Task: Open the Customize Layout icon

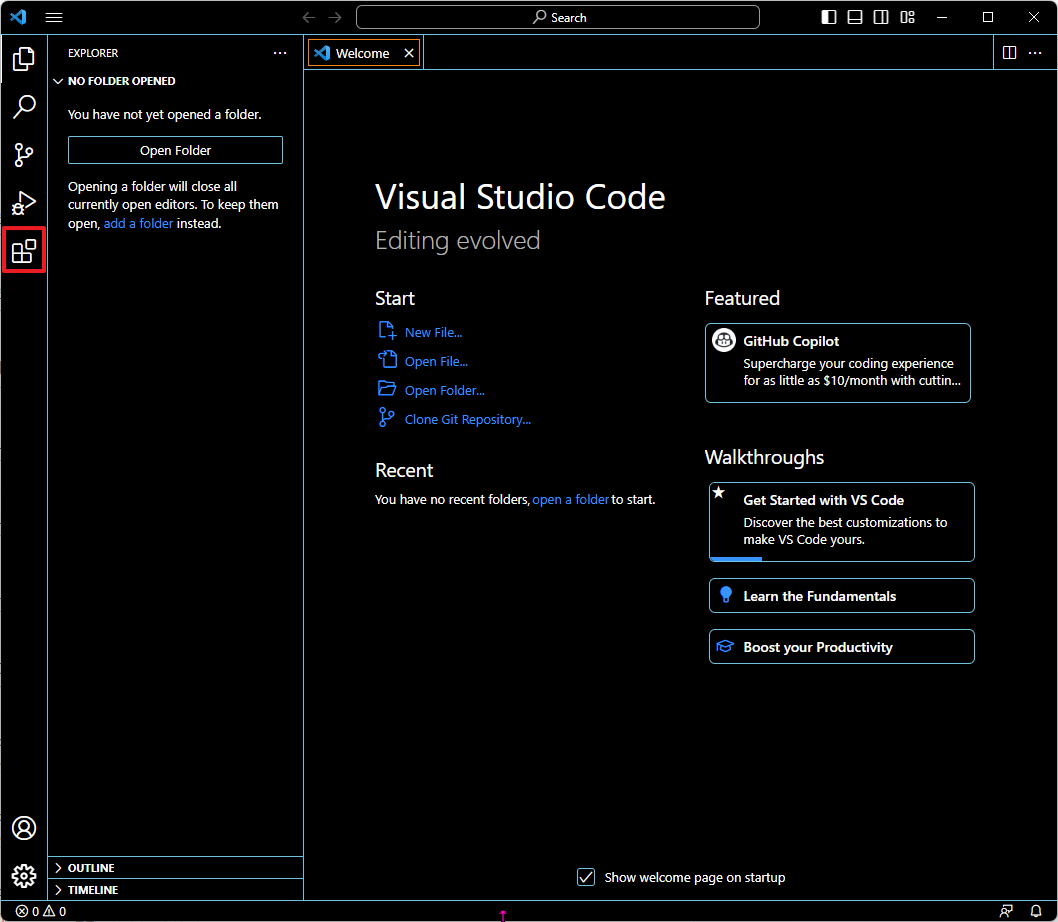Action: click(908, 18)
